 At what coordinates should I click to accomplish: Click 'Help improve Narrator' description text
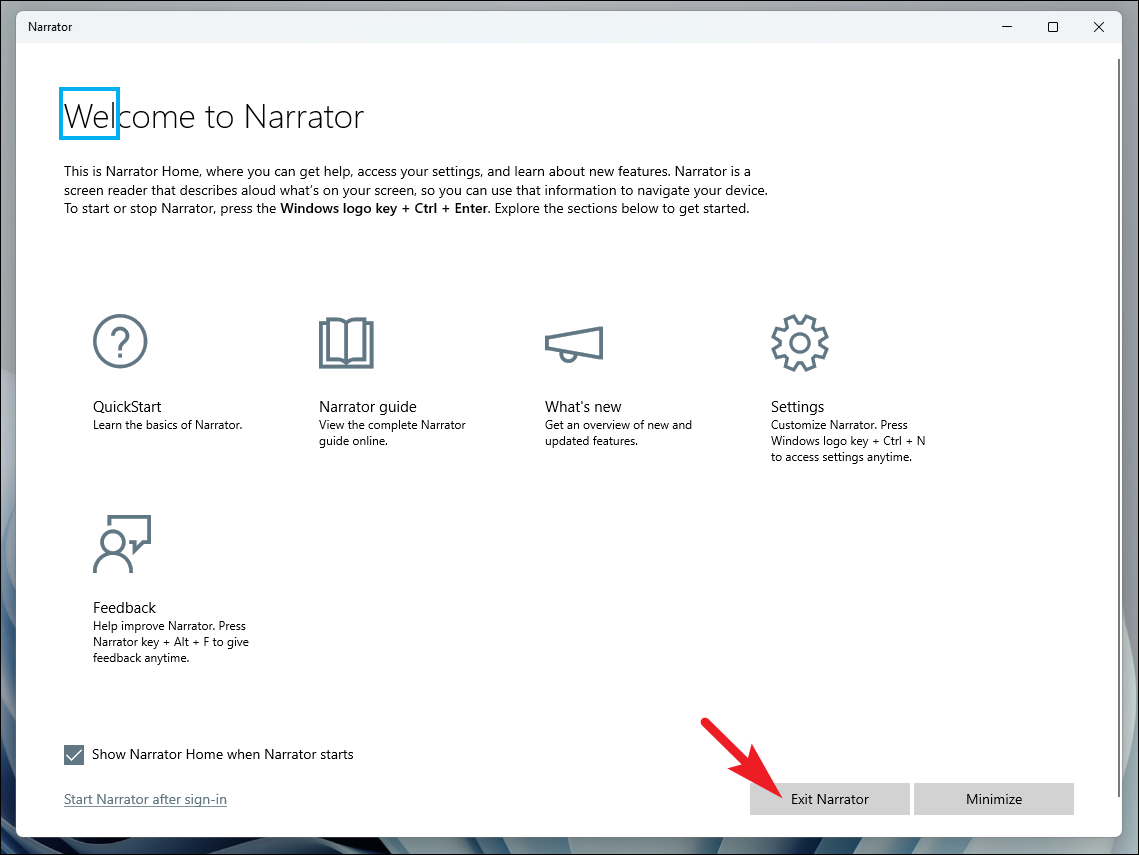(x=171, y=642)
